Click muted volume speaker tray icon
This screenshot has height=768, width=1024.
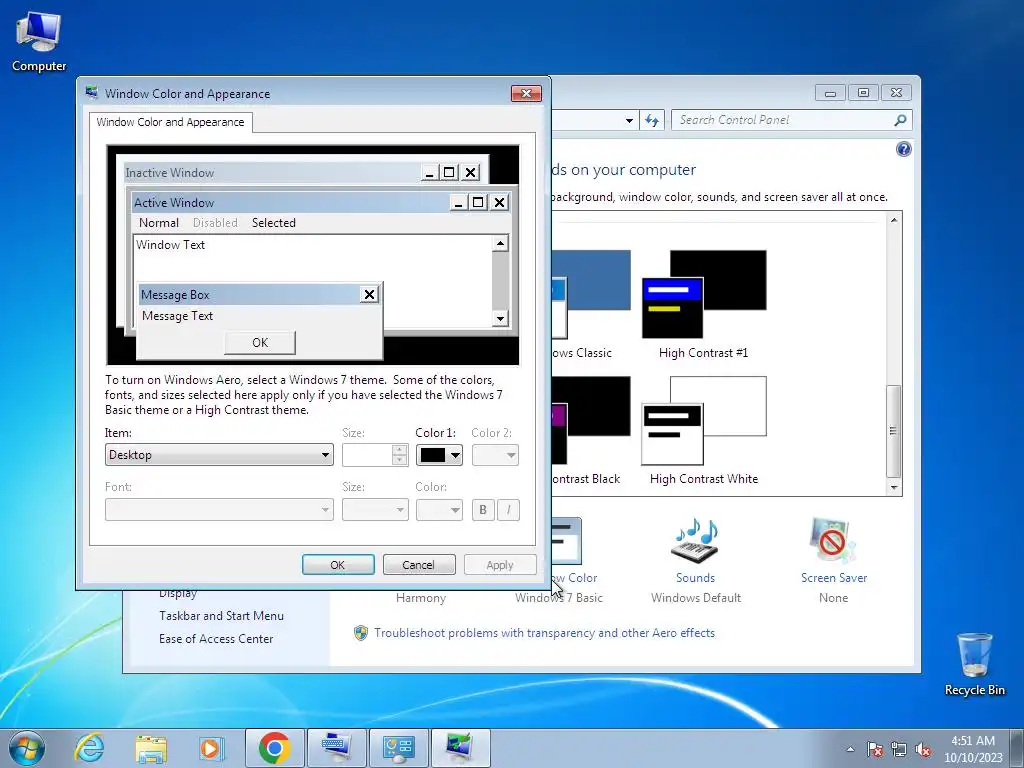(x=923, y=749)
